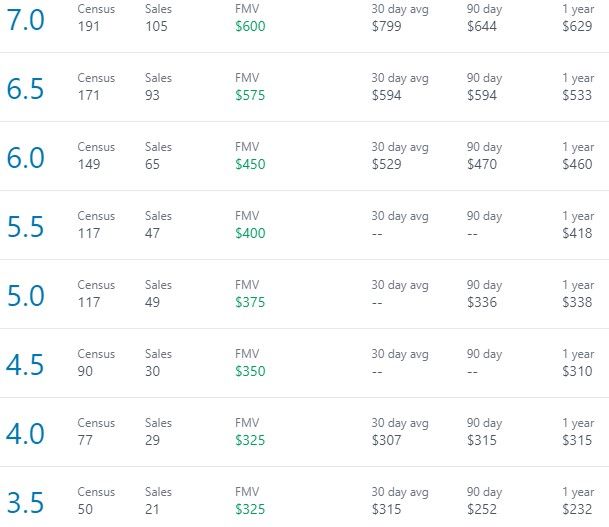
Task: Click the $418 one year value
Action: coord(577,233)
